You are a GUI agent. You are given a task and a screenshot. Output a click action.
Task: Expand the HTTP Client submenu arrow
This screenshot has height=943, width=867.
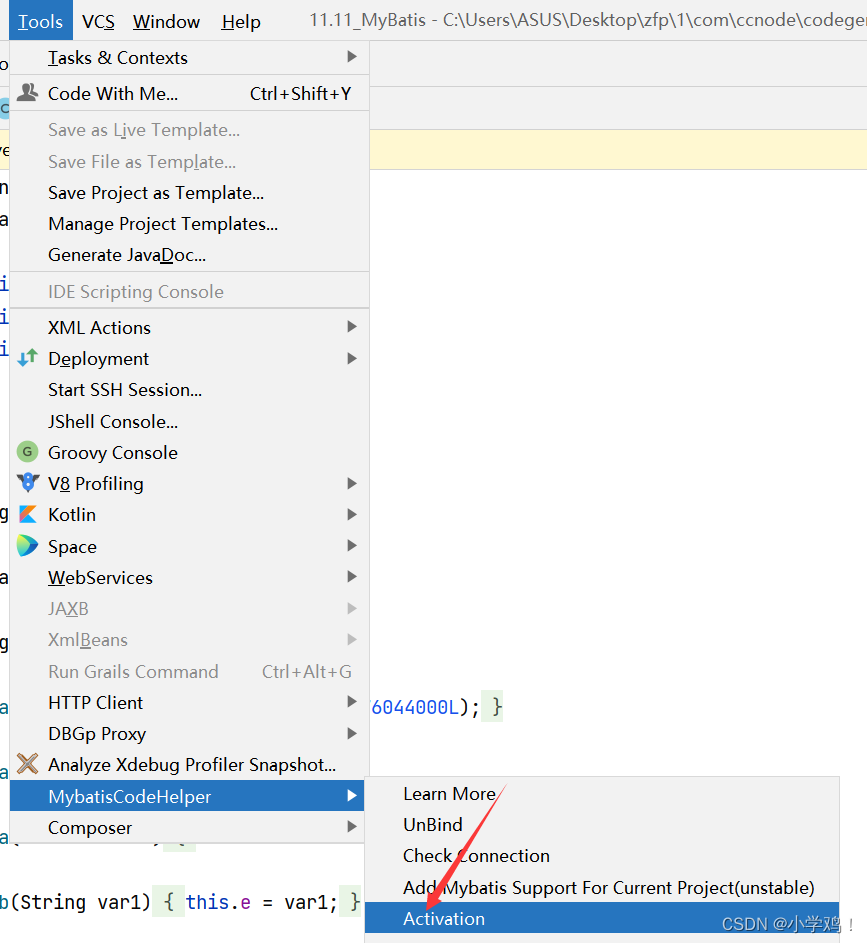(x=352, y=702)
